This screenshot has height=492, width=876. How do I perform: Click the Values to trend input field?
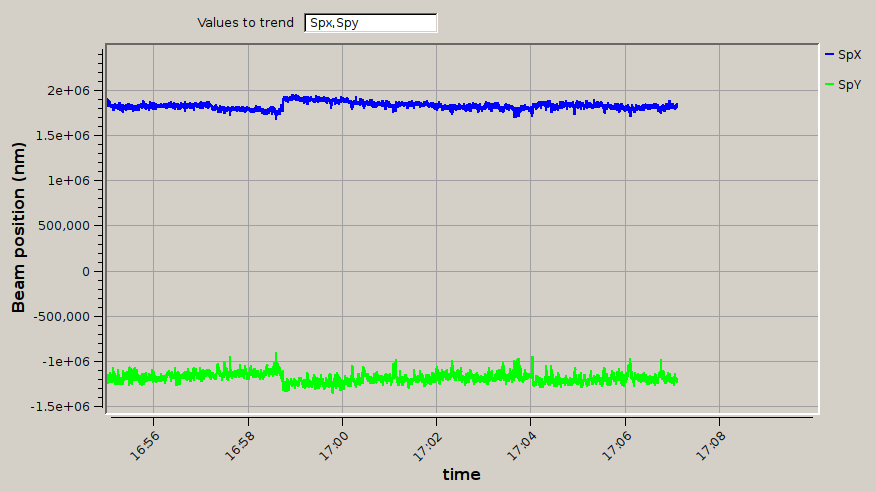370,22
